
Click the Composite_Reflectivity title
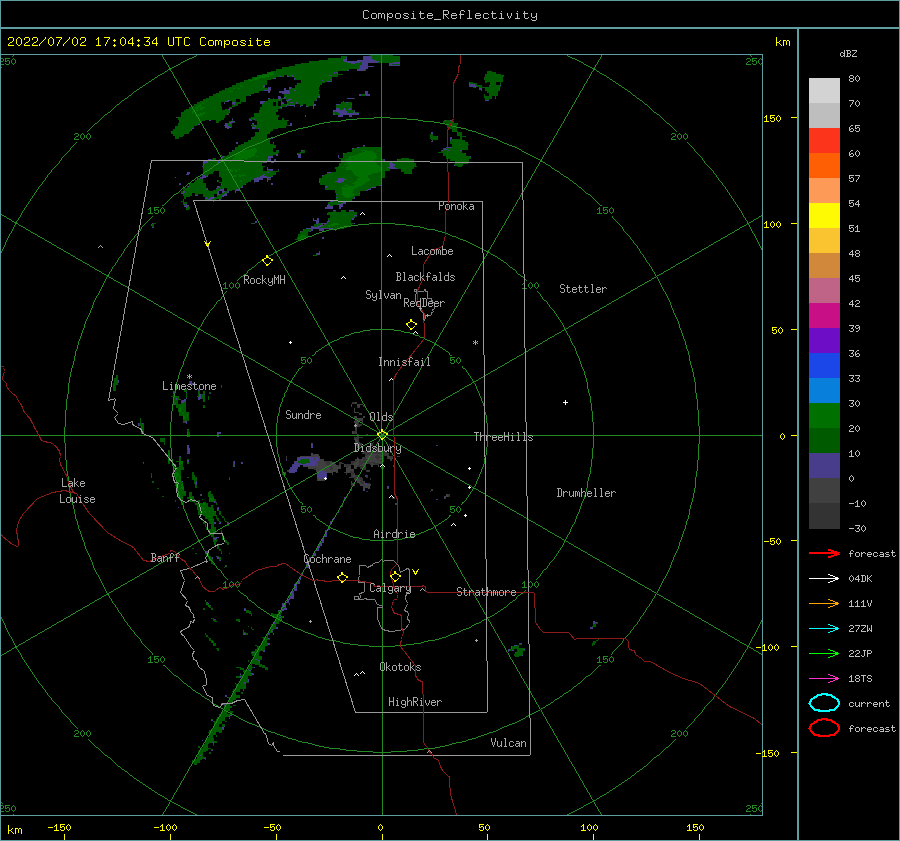(449, 15)
